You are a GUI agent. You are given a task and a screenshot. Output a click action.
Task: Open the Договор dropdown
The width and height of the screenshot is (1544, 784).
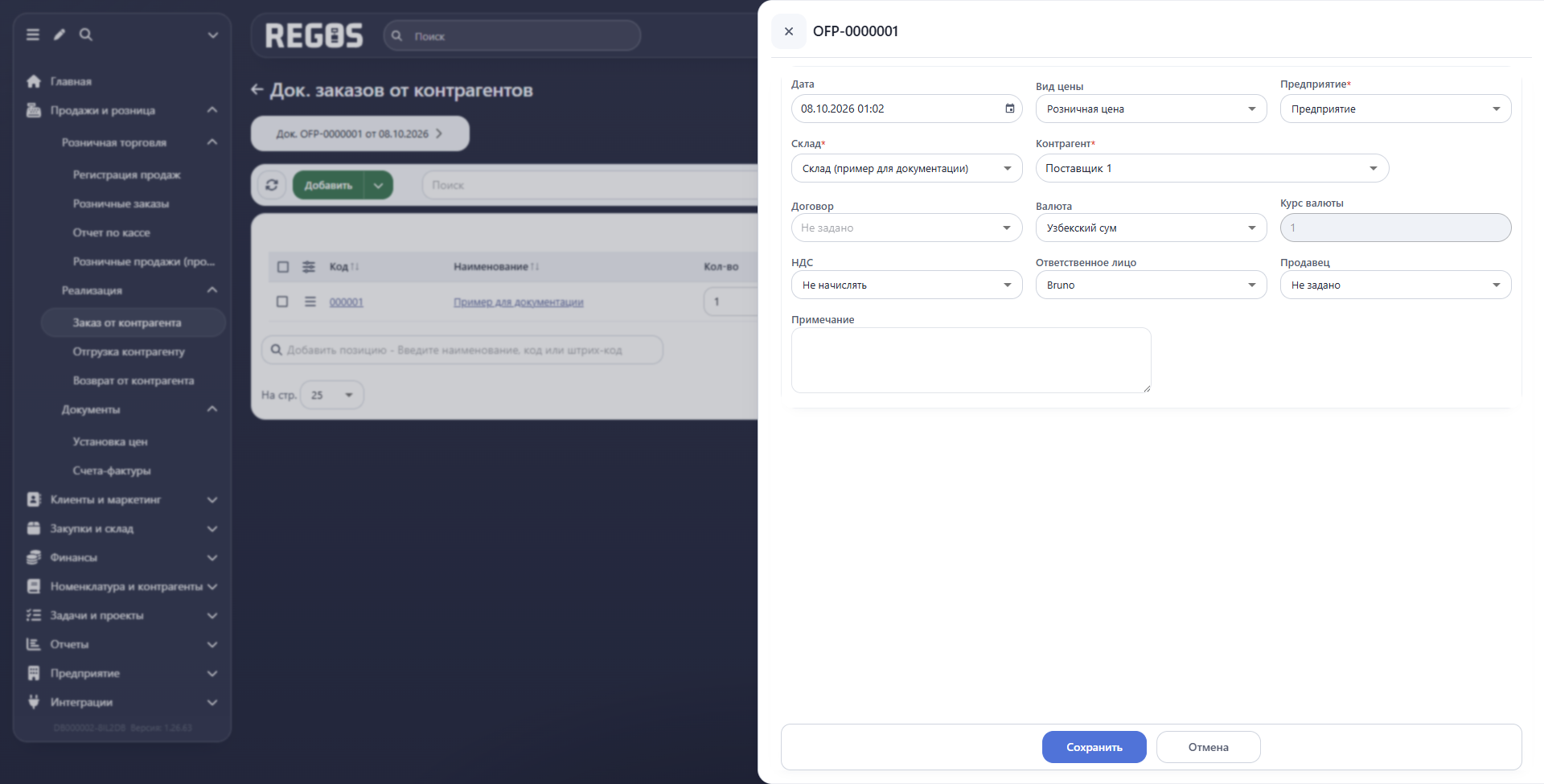coord(906,228)
